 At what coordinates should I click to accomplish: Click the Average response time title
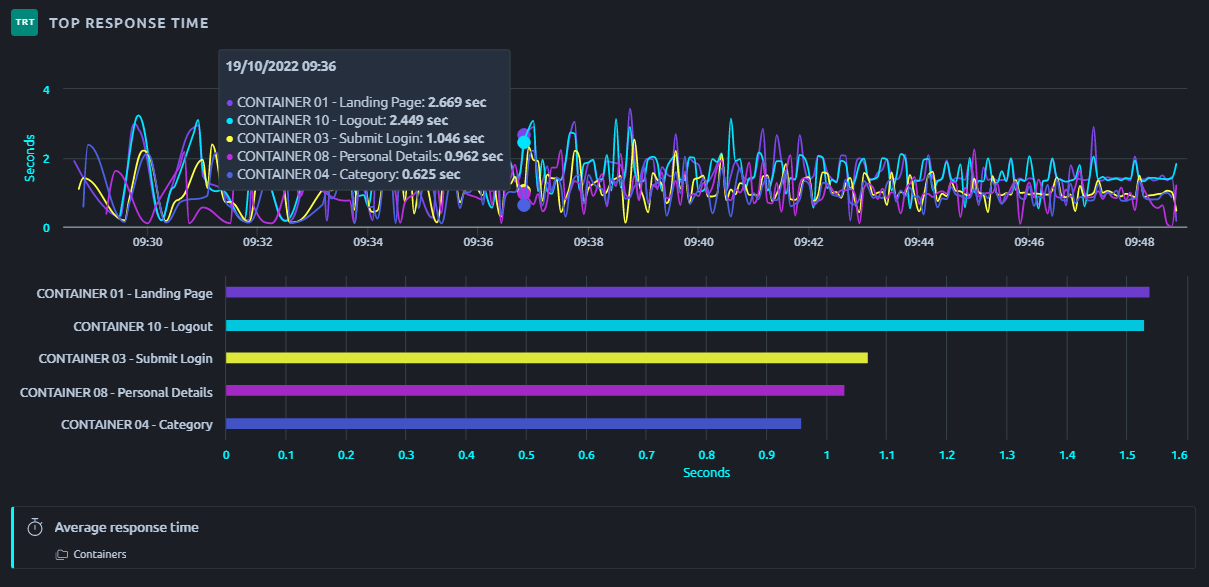pyautogui.click(x=127, y=527)
